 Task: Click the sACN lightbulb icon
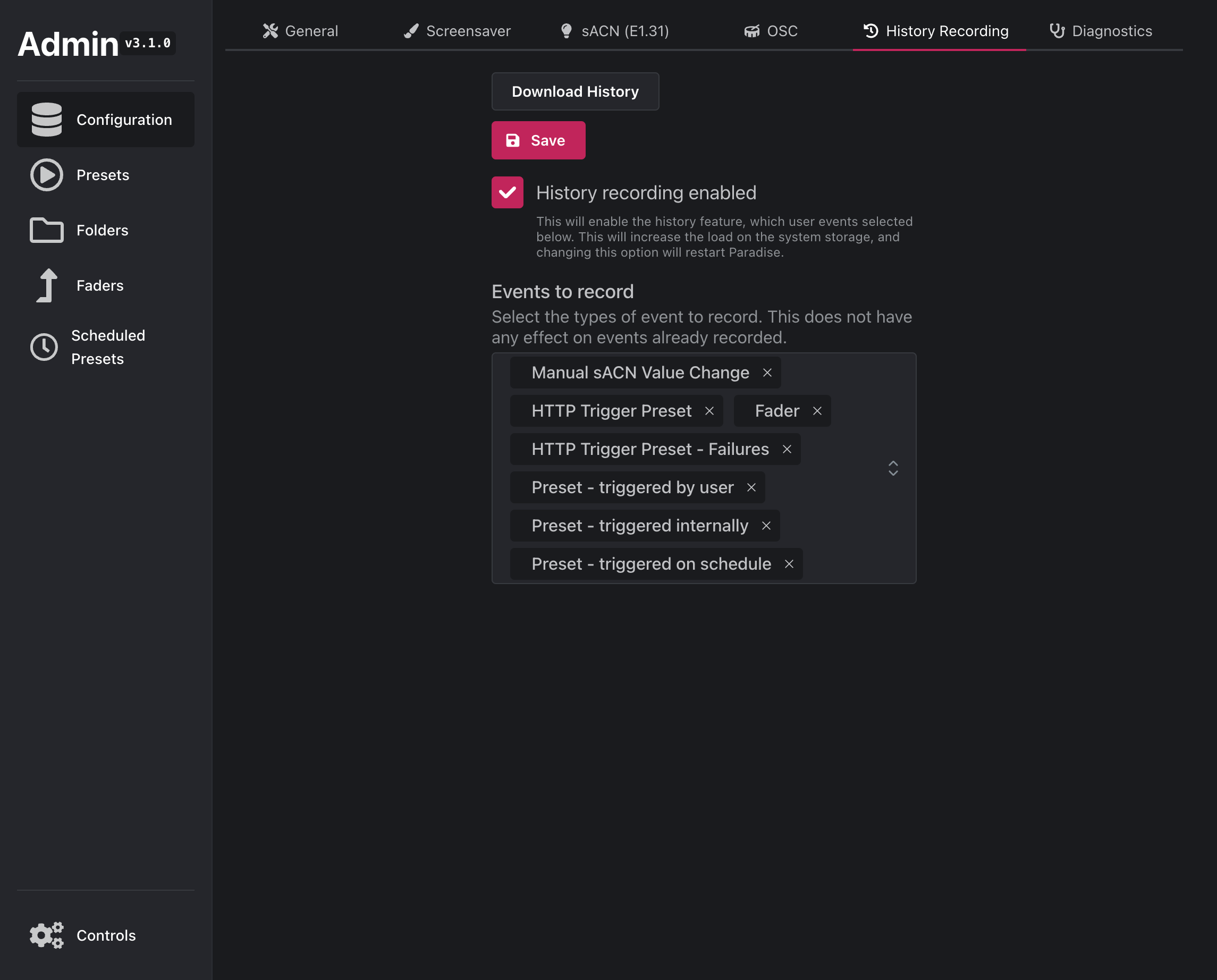566,31
